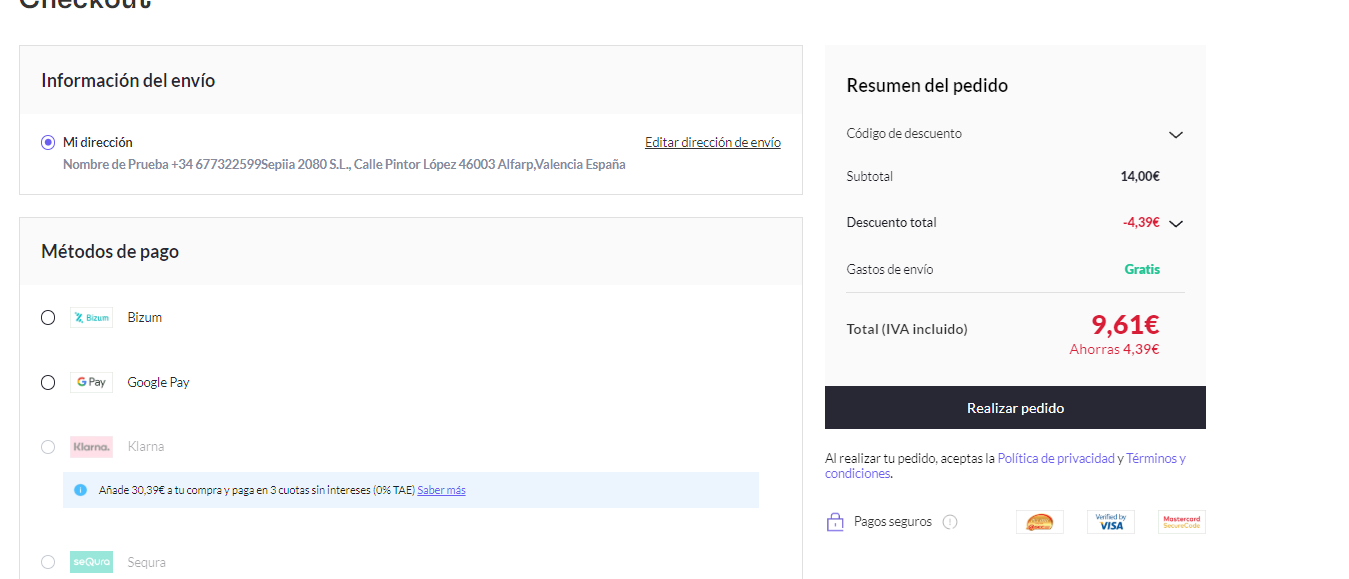Screen dimensions: 1349x579
Task: Click the Google Pay payment label
Action: click(159, 383)
